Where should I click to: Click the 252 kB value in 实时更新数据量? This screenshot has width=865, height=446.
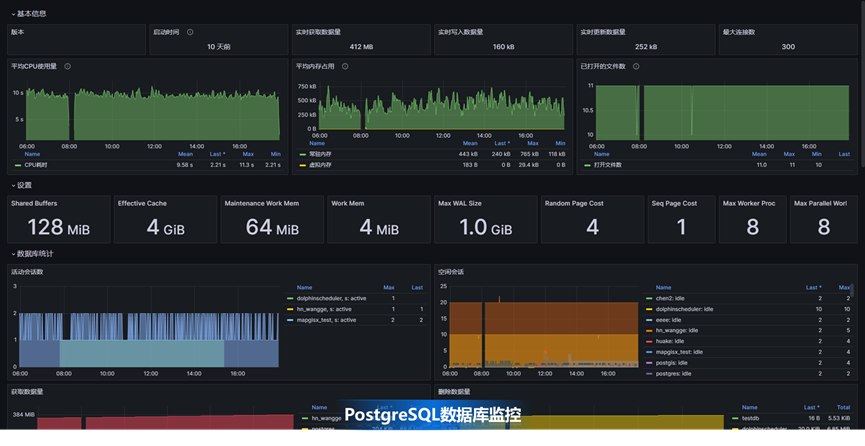point(646,47)
